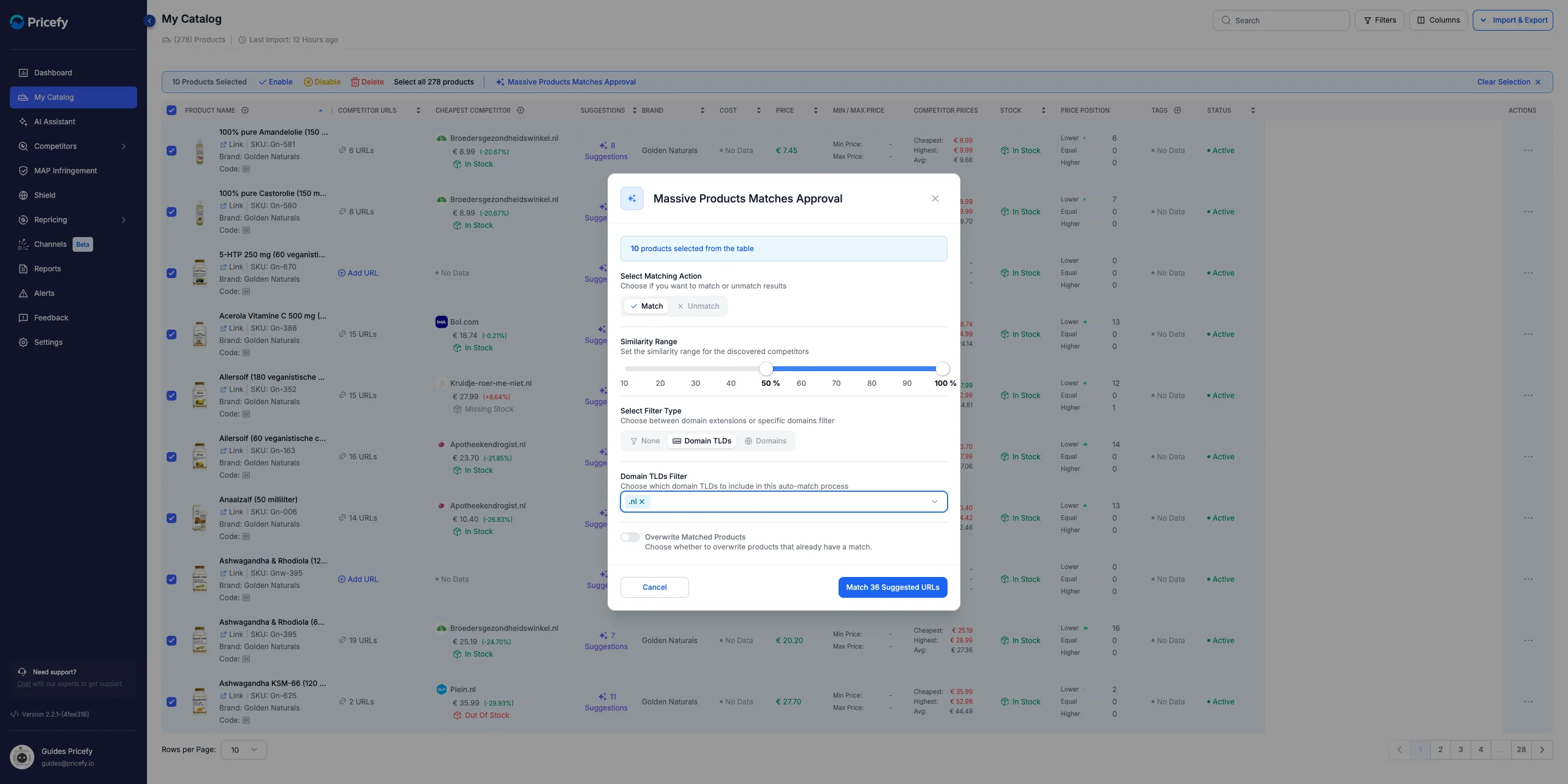1568x784 pixels.
Task: Open the Domain TLDs Filter dropdown arrow
Action: click(x=935, y=502)
